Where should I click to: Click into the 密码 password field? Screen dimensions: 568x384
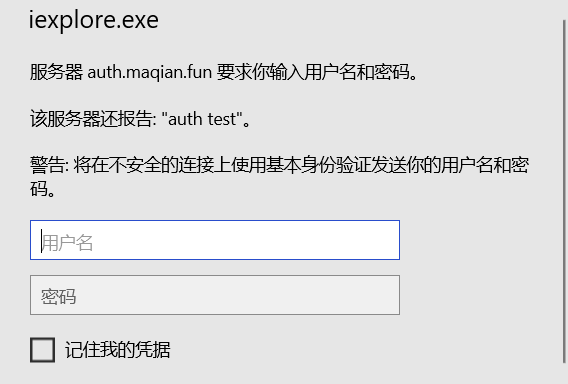(x=215, y=295)
